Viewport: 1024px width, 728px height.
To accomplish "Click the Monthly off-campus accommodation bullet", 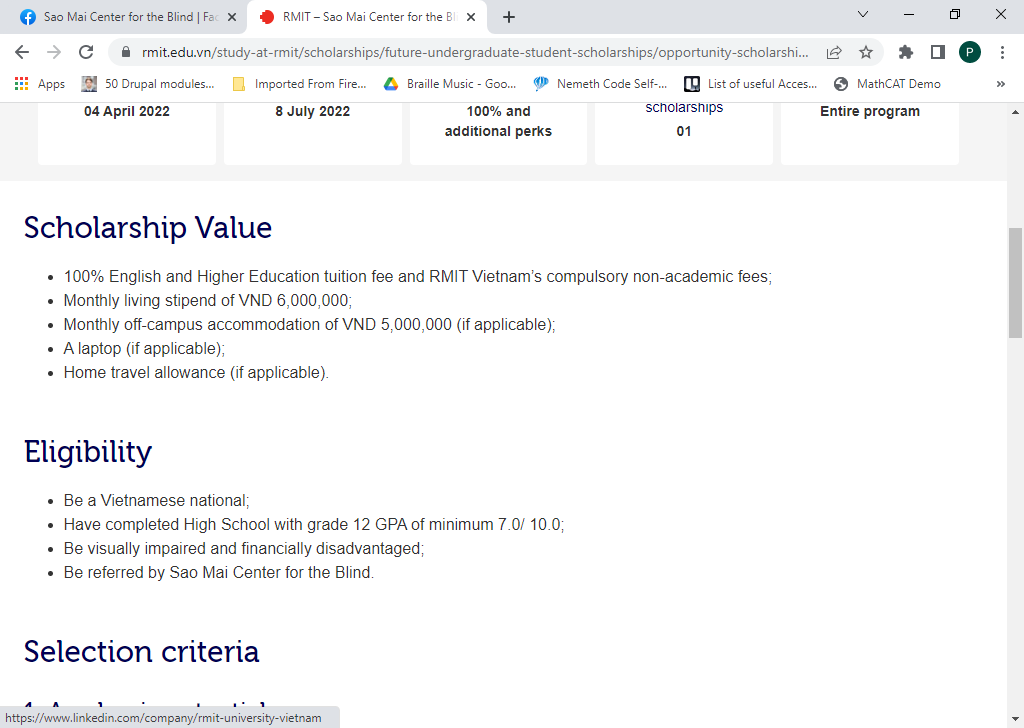I will coord(310,325).
